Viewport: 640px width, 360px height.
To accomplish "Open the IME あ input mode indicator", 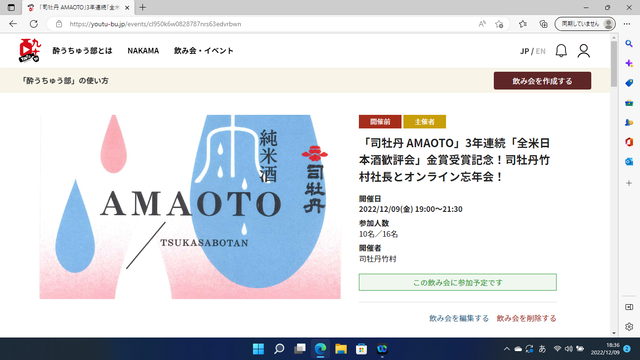I will pos(542,349).
